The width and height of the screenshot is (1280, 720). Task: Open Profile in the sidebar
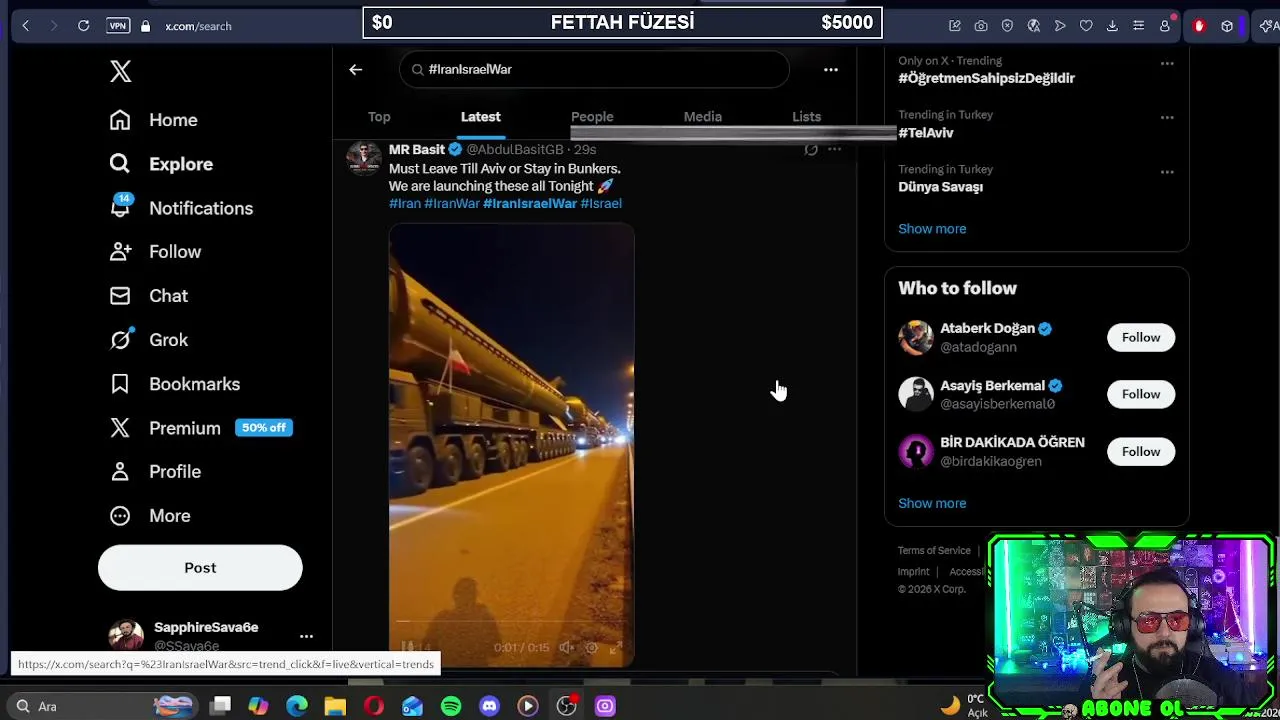(155, 472)
